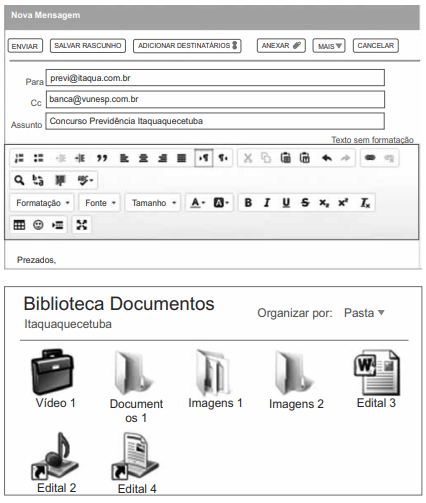Click the ENVIAR button
The image size is (426, 503).
(x=25, y=46)
